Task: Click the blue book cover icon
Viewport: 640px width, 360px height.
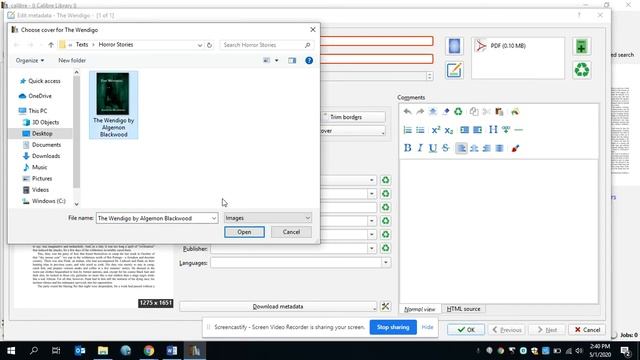Action: (x=454, y=46)
